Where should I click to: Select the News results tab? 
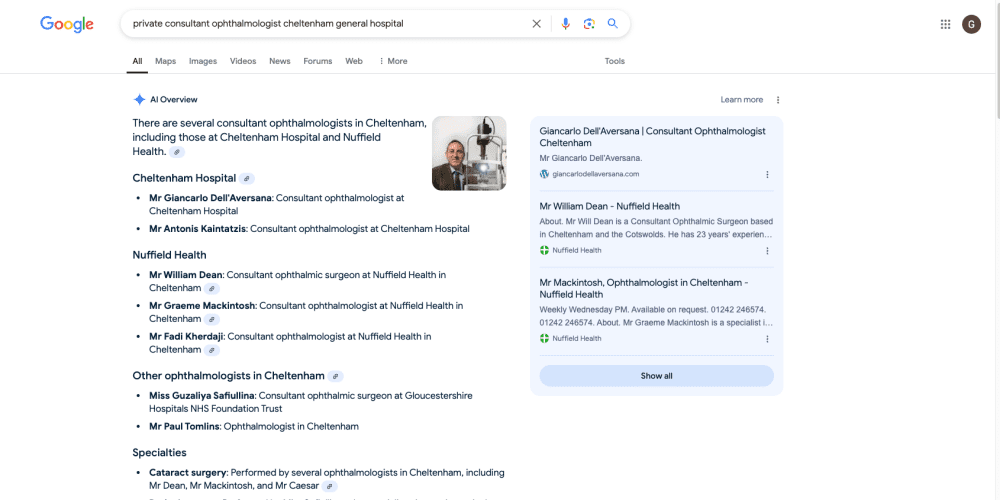click(280, 61)
